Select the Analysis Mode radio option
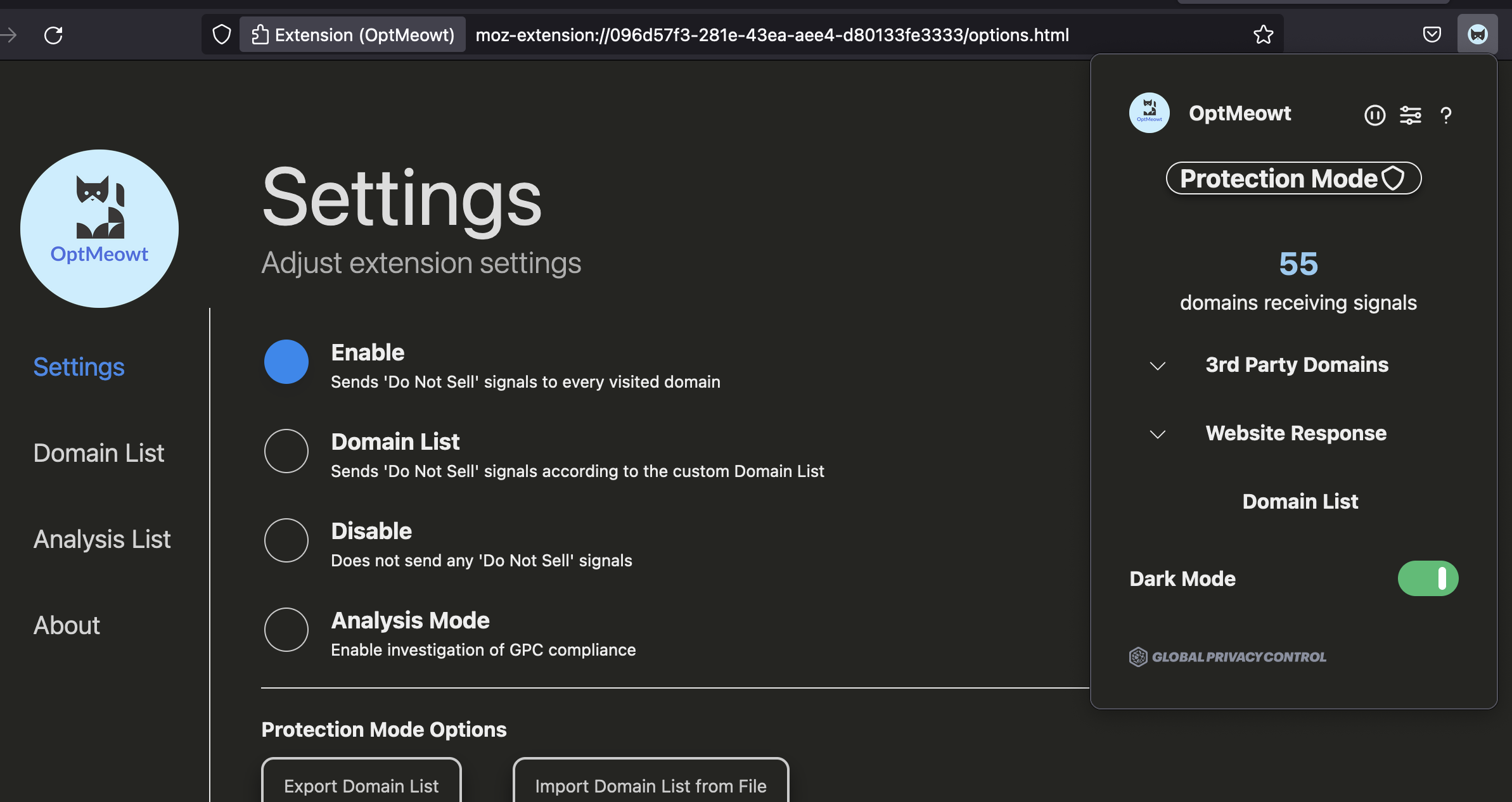 [x=286, y=630]
